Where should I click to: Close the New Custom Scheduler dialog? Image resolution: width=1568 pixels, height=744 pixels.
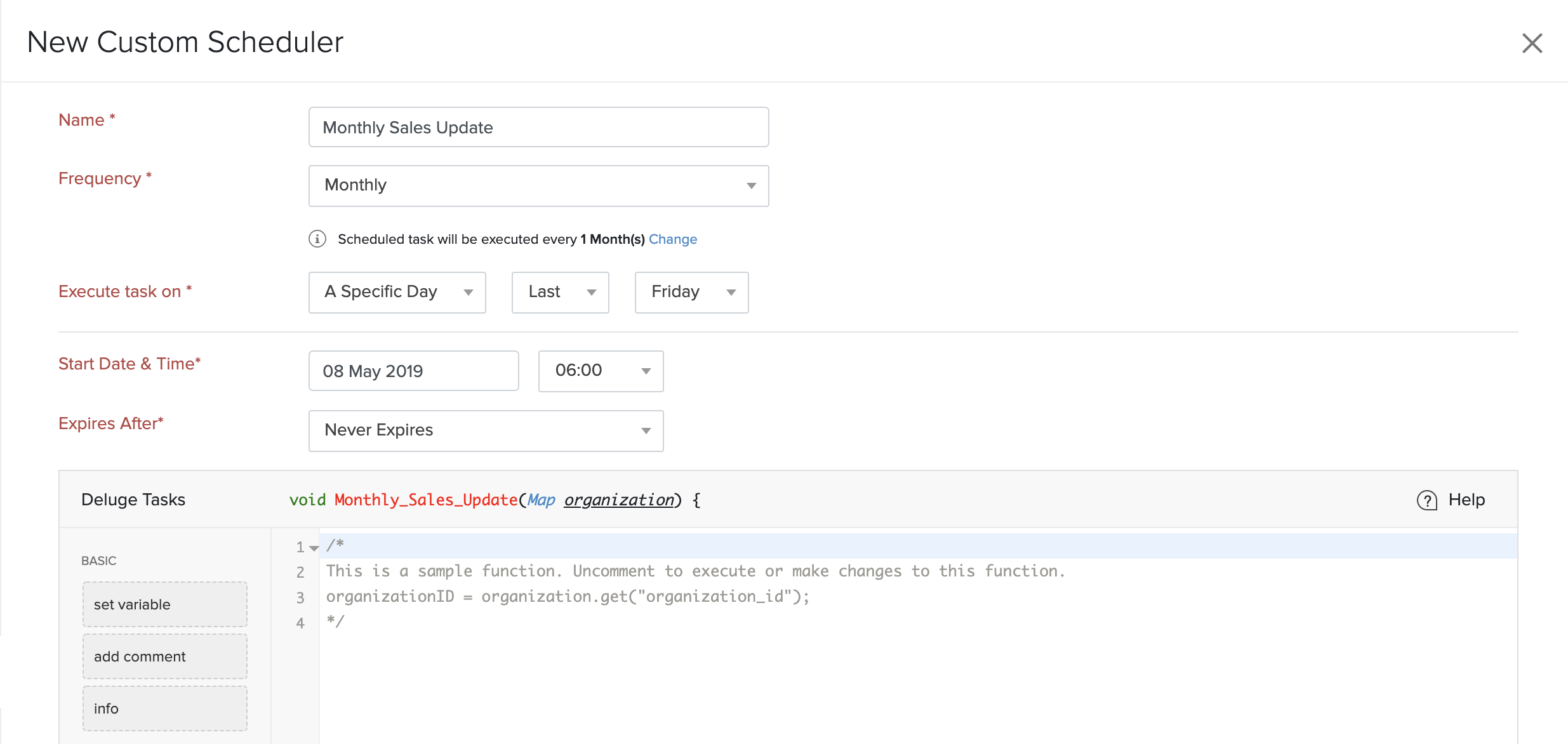1532,43
